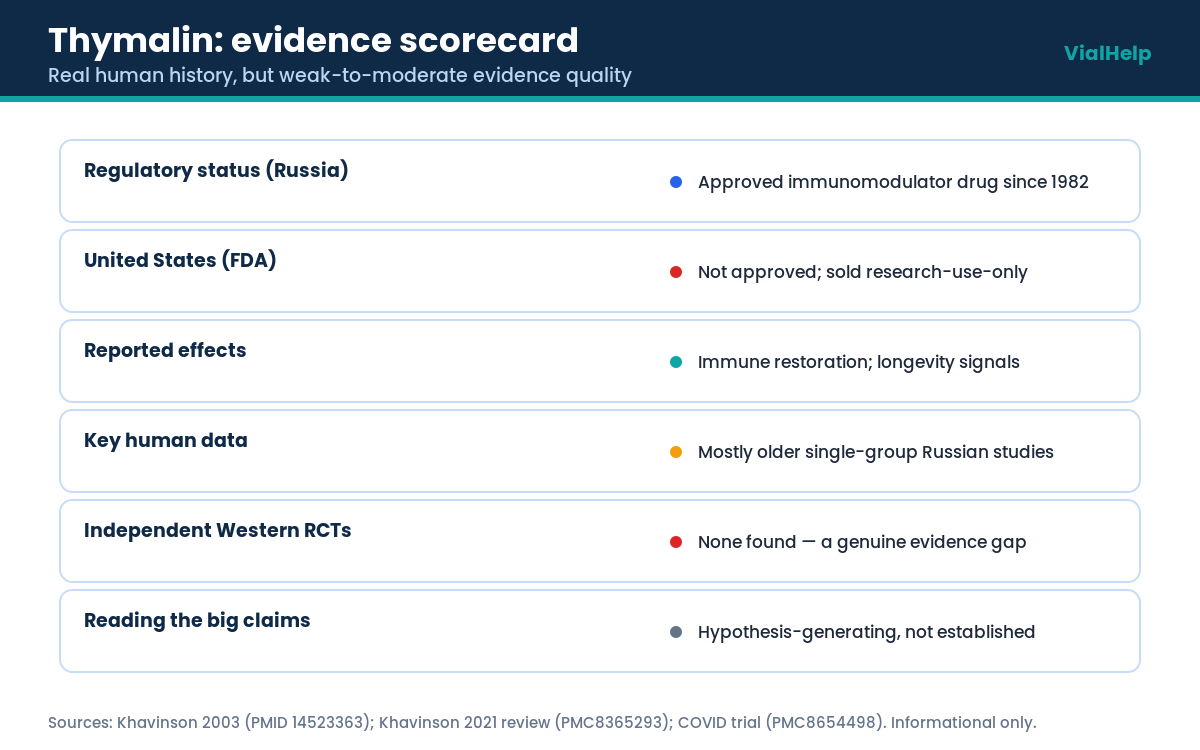Select 'Immune restoration; longevity signals' text
1200x750 pixels.
pyautogui.click(x=858, y=362)
